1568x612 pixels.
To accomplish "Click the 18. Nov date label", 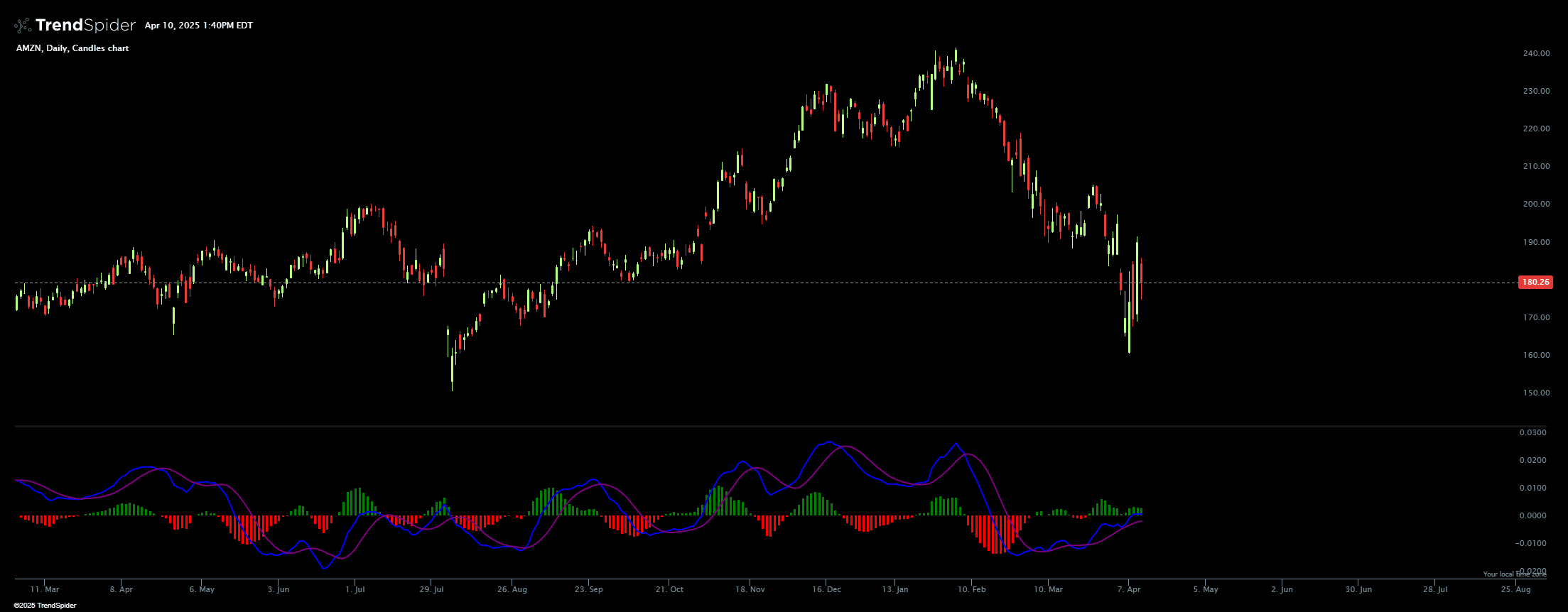I will 750,589.
